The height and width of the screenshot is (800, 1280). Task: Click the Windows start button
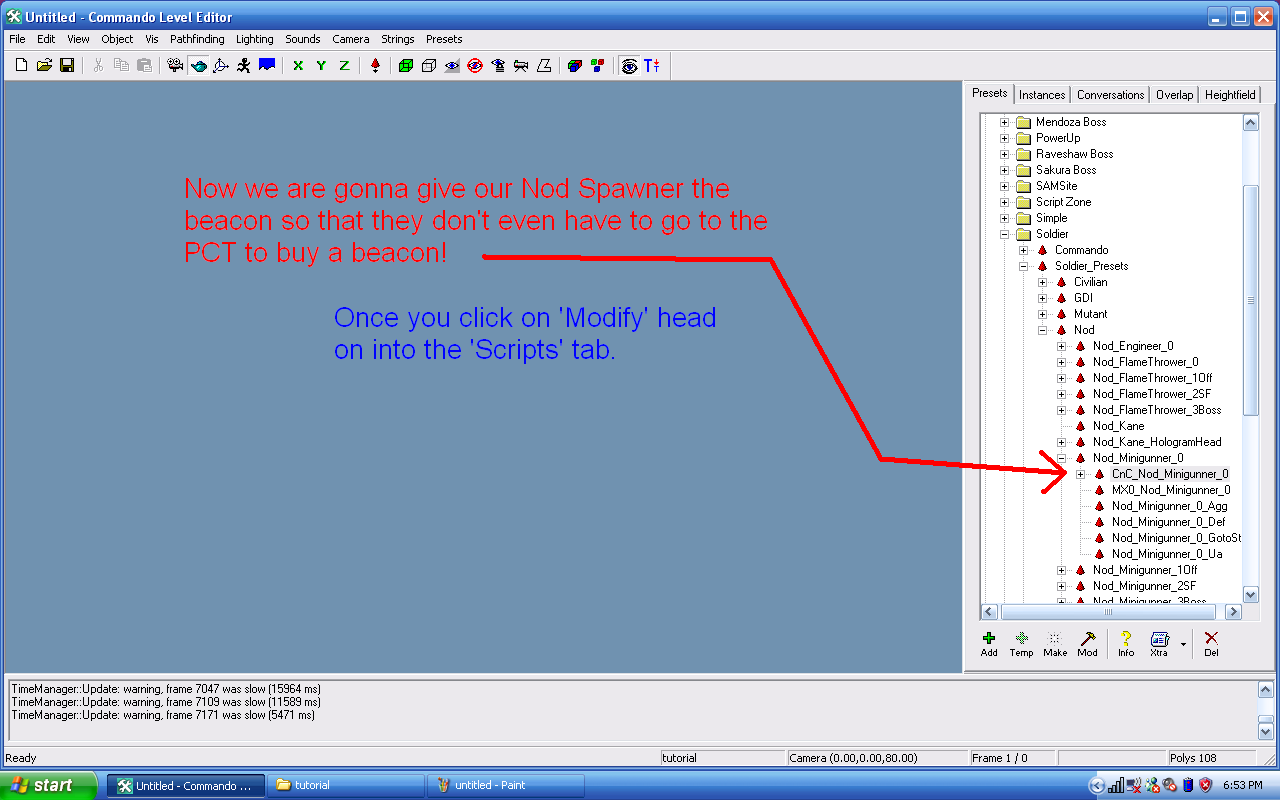pos(49,785)
